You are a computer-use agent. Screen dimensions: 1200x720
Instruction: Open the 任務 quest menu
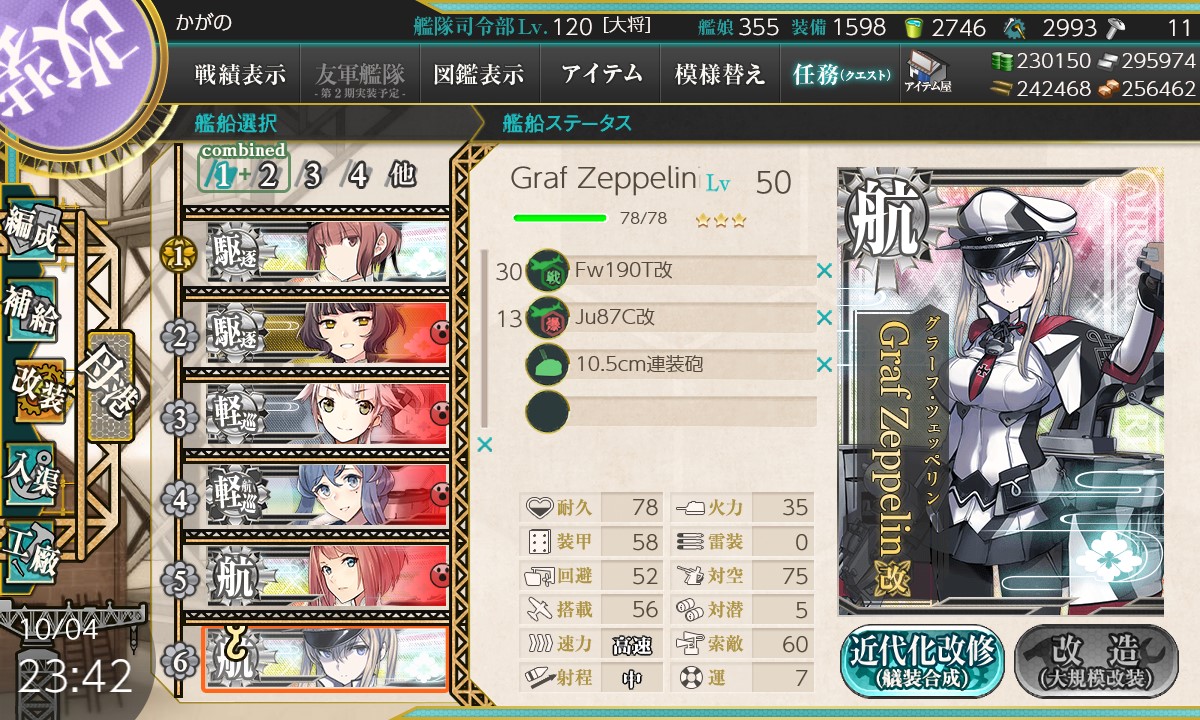pos(839,74)
